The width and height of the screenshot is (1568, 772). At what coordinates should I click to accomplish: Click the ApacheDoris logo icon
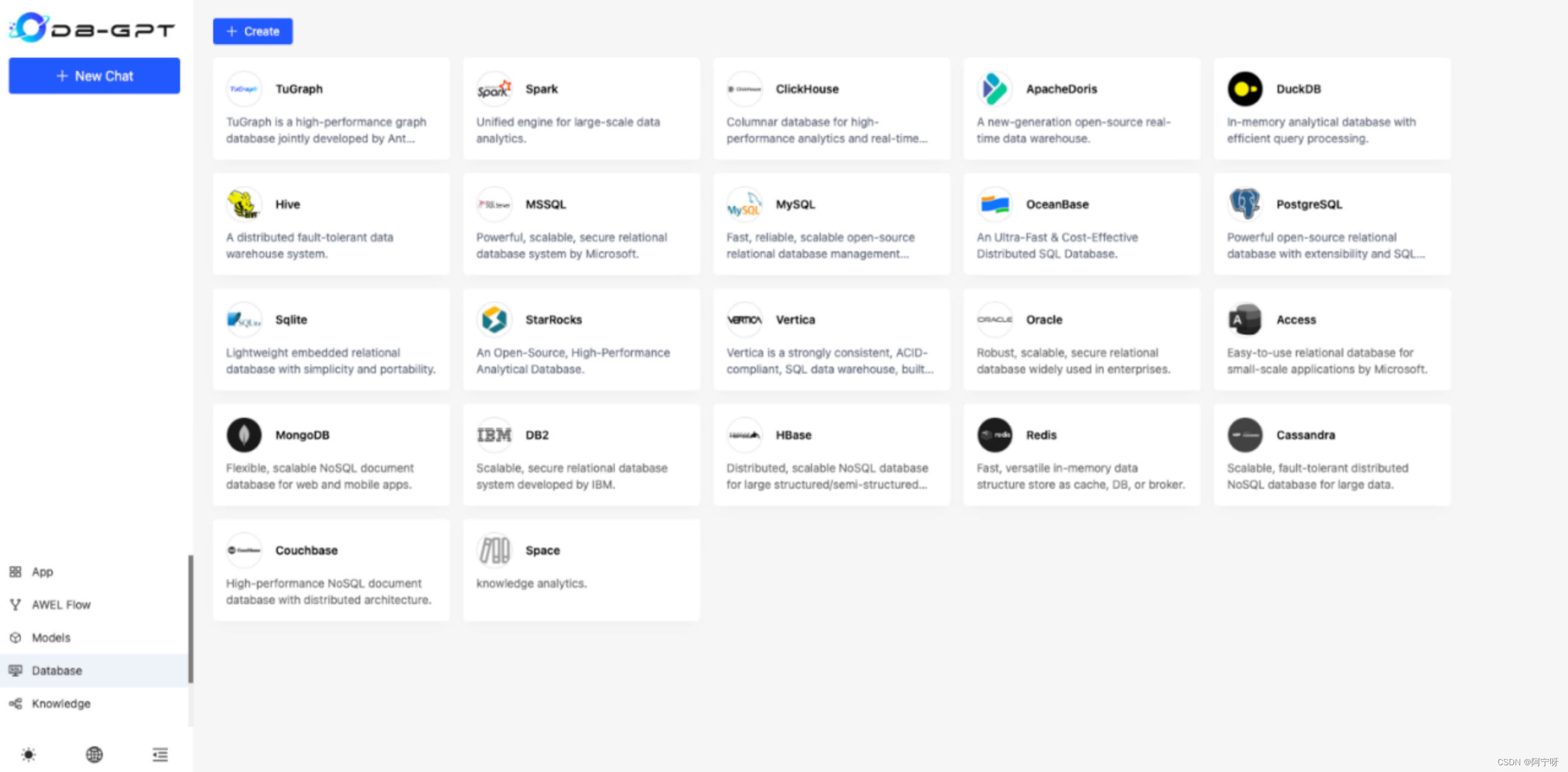[x=994, y=89]
